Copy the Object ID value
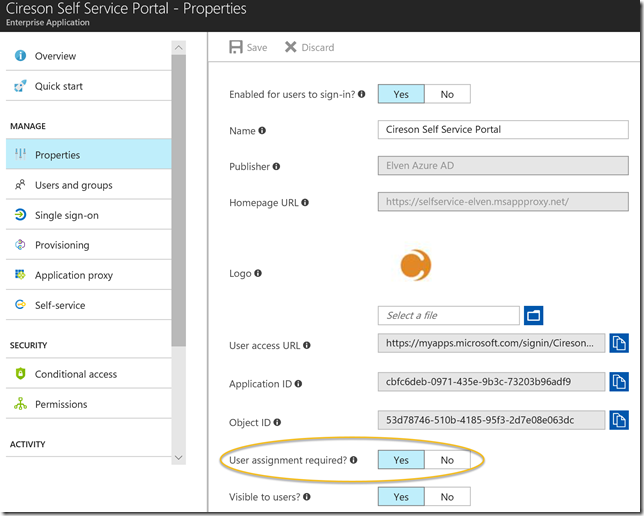The width and height of the screenshot is (644, 516). tap(619, 420)
